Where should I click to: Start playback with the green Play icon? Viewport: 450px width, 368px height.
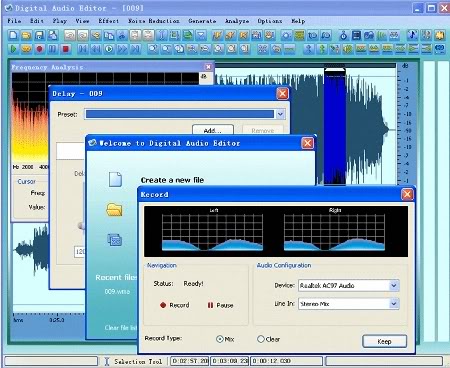tap(13, 49)
